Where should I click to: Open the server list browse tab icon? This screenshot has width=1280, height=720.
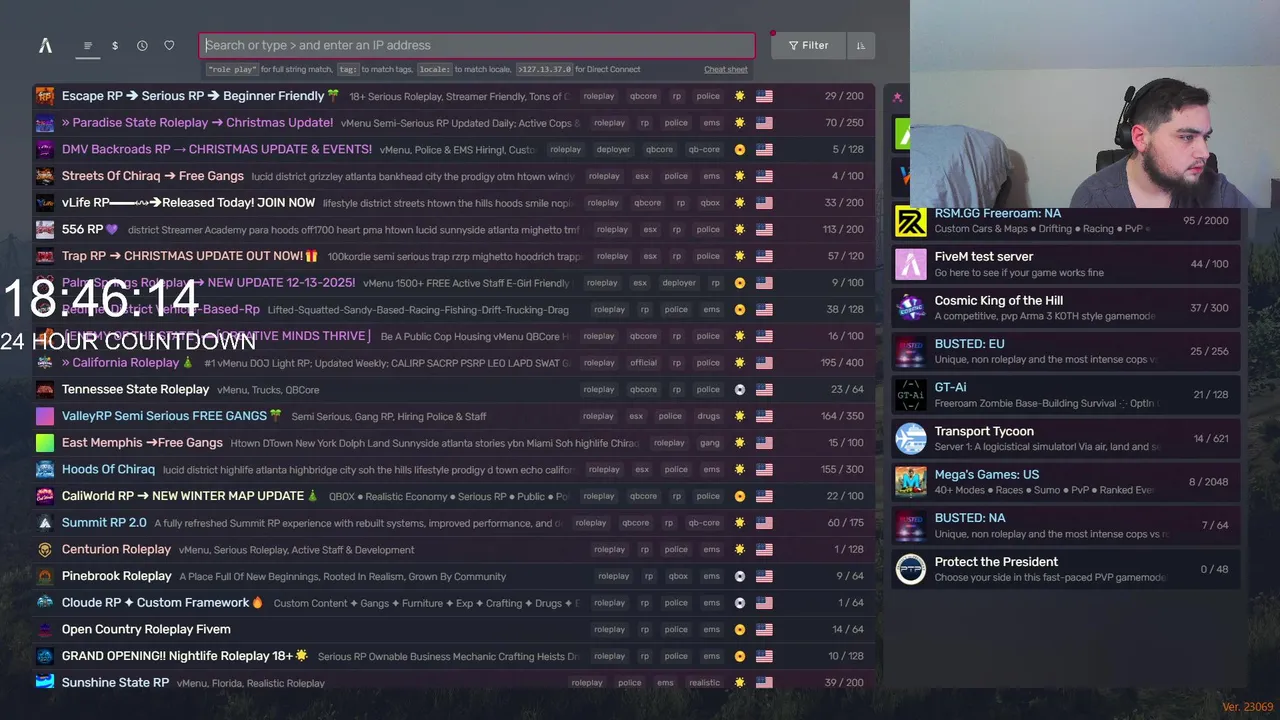[88, 45]
